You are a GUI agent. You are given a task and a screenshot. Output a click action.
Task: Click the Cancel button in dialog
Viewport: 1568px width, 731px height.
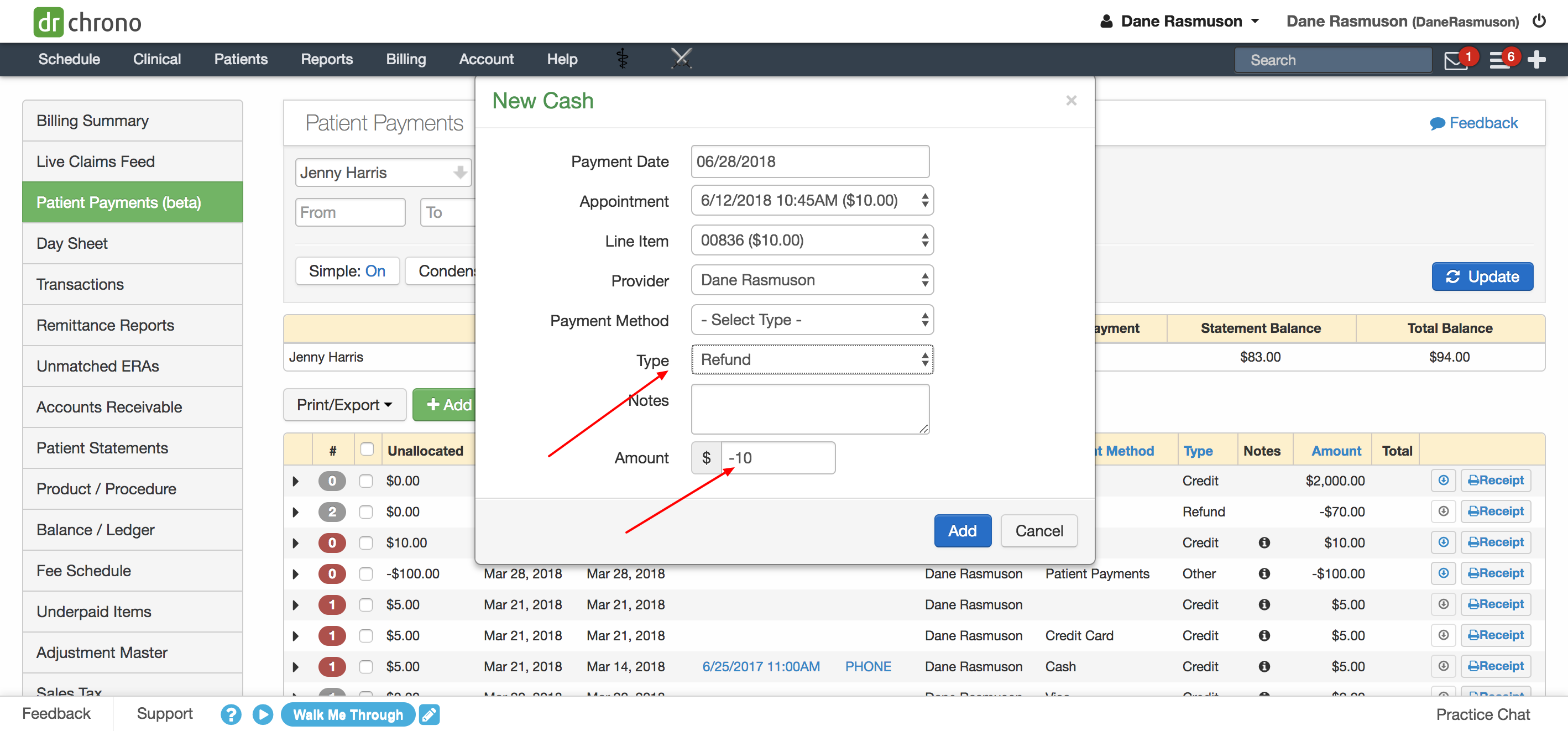pyautogui.click(x=1039, y=531)
